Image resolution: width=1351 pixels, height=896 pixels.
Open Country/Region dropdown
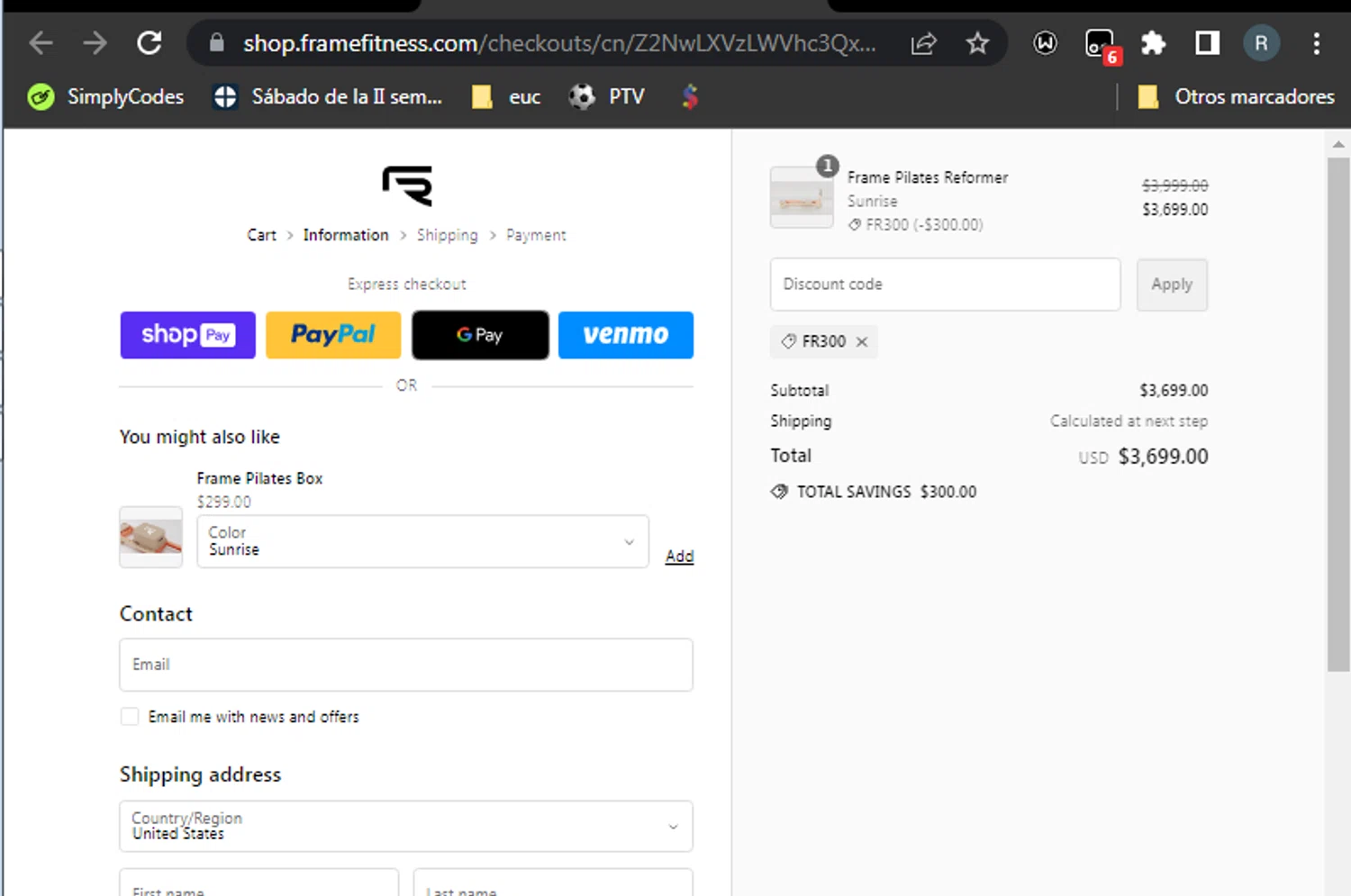point(406,826)
